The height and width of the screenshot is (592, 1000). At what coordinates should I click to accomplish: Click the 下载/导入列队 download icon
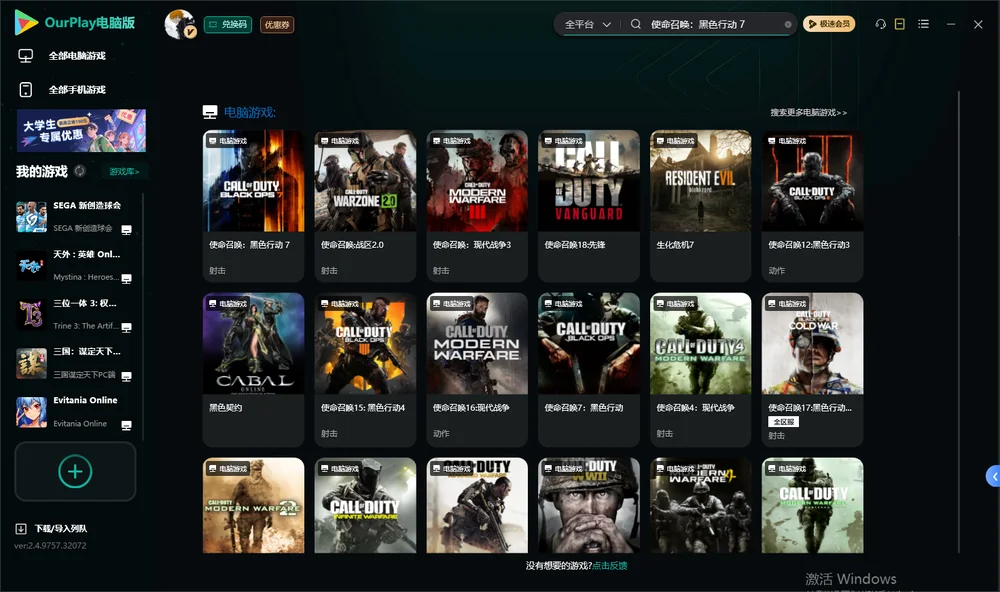click(21, 528)
